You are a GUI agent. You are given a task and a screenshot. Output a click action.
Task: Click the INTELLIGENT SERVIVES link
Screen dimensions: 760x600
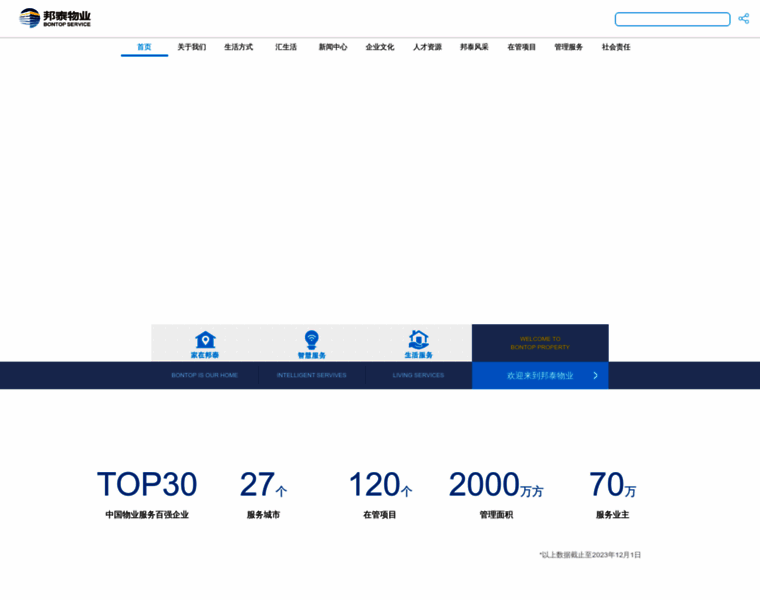pyautogui.click(x=312, y=375)
